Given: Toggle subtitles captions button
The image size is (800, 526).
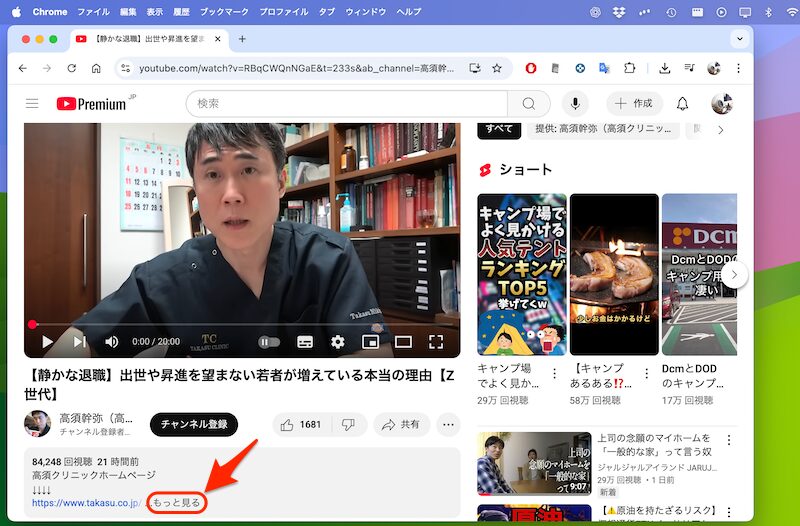Looking at the screenshot, I should point(305,342).
